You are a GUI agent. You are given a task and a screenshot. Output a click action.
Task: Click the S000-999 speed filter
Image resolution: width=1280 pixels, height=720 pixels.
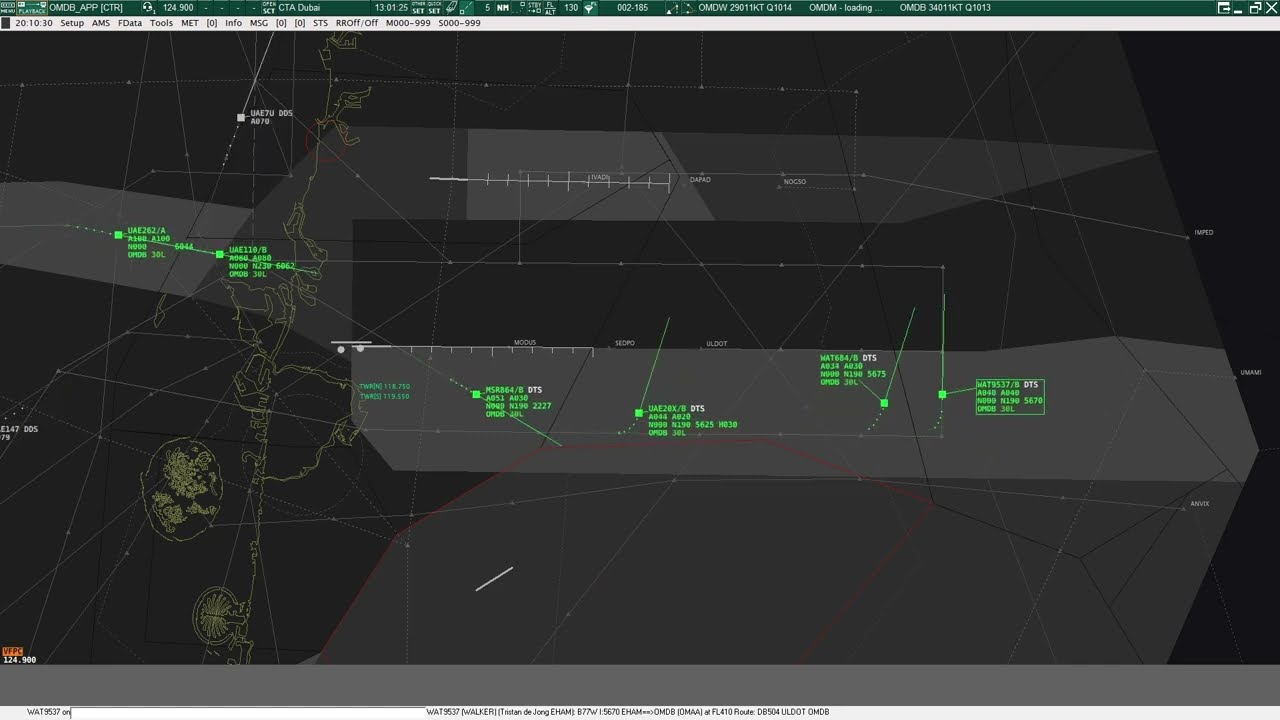(x=459, y=22)
